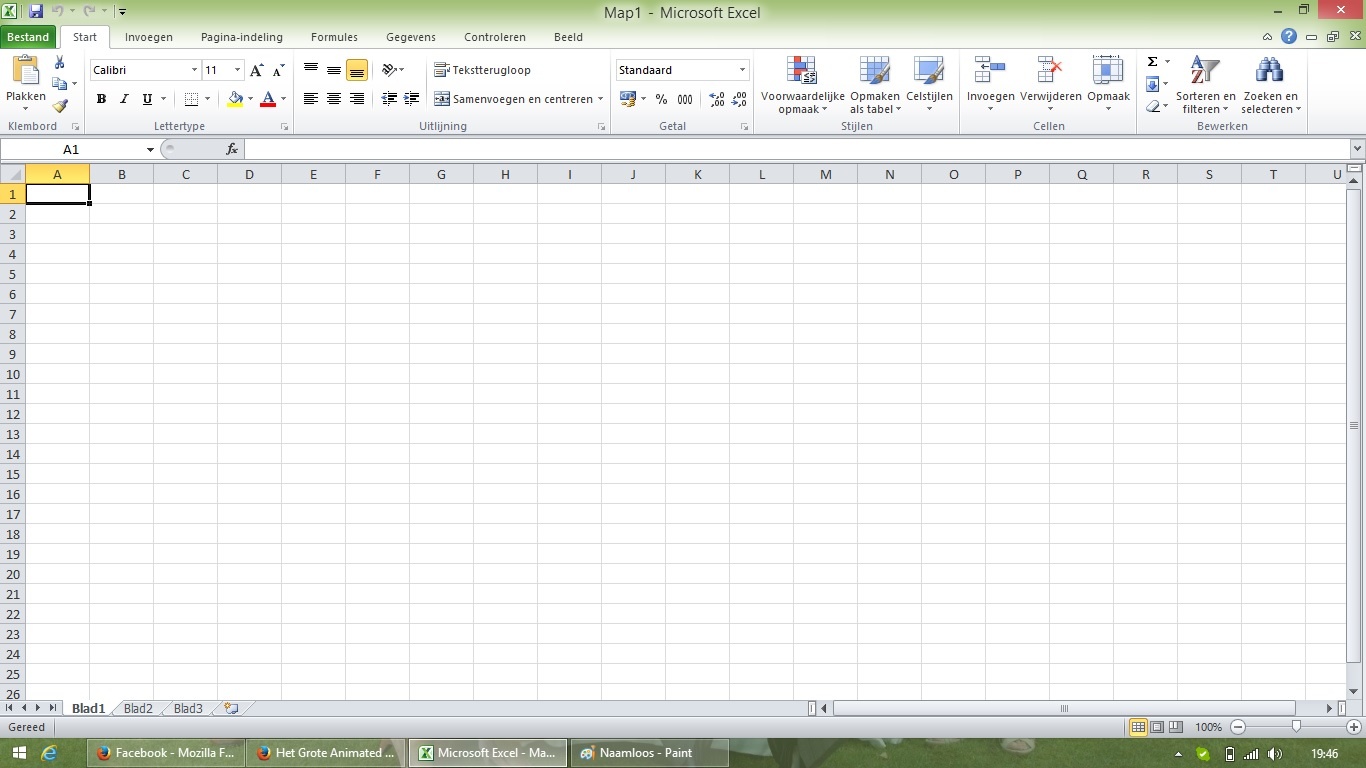
Task: Click the Sorteren en filteren button
Action: (x=1206, y=85)
